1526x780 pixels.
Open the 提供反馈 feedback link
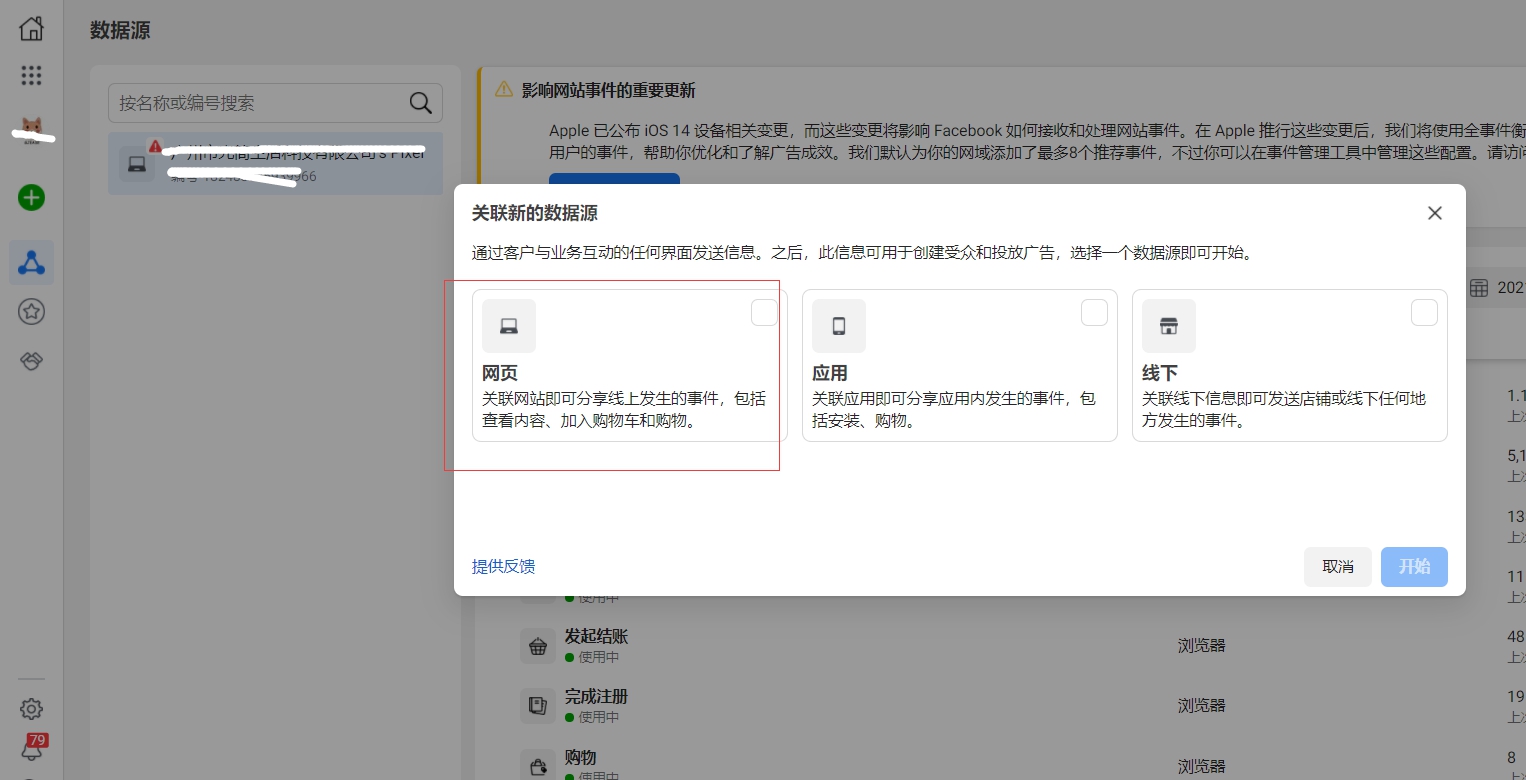[x=503, y=567]
